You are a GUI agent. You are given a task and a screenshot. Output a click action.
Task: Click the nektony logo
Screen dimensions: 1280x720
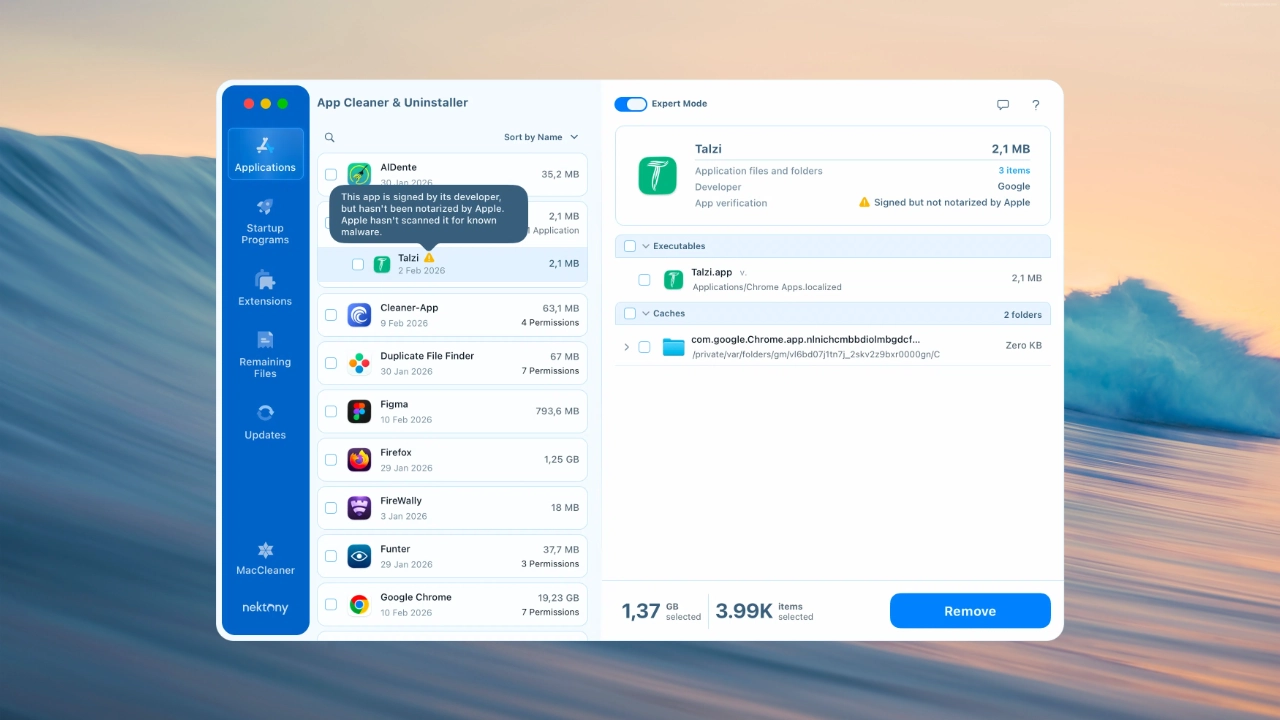click(x=265, y=607)
